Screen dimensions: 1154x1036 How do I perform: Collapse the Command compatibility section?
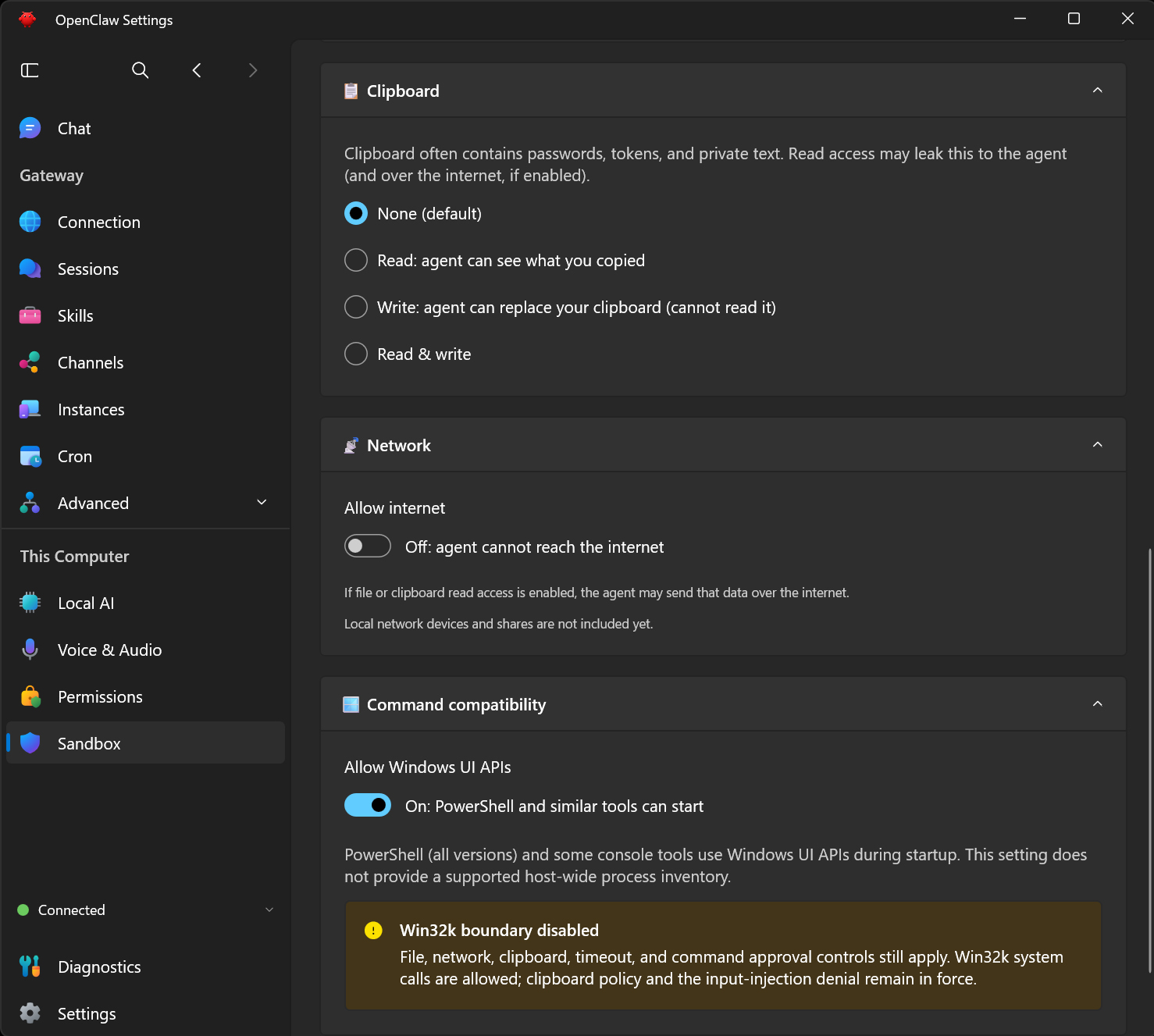tap(1097, 704)
